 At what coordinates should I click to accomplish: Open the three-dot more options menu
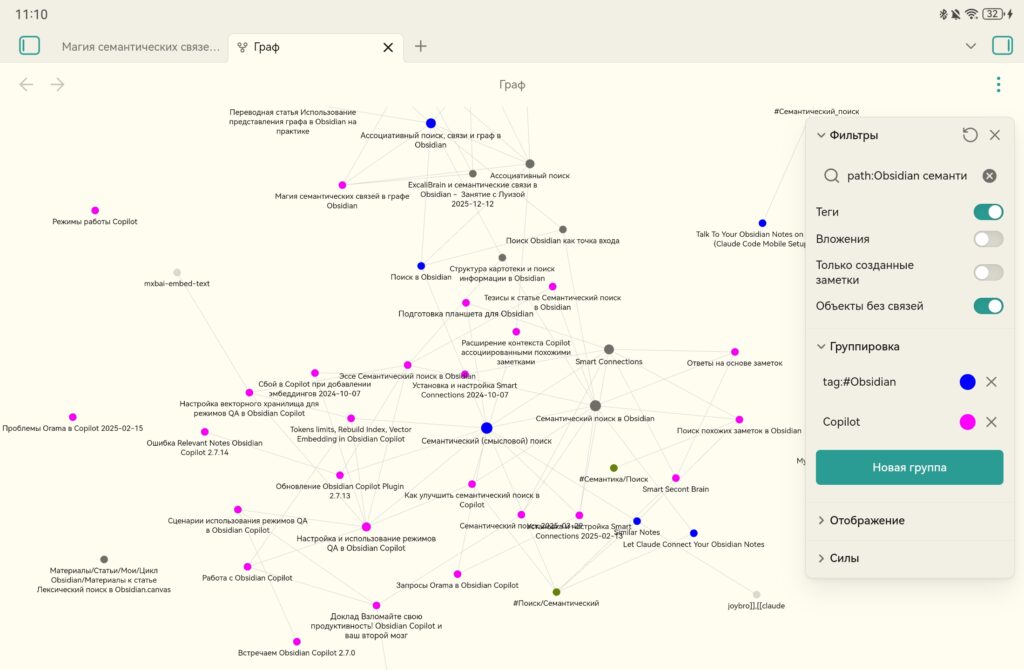(998, 85)
